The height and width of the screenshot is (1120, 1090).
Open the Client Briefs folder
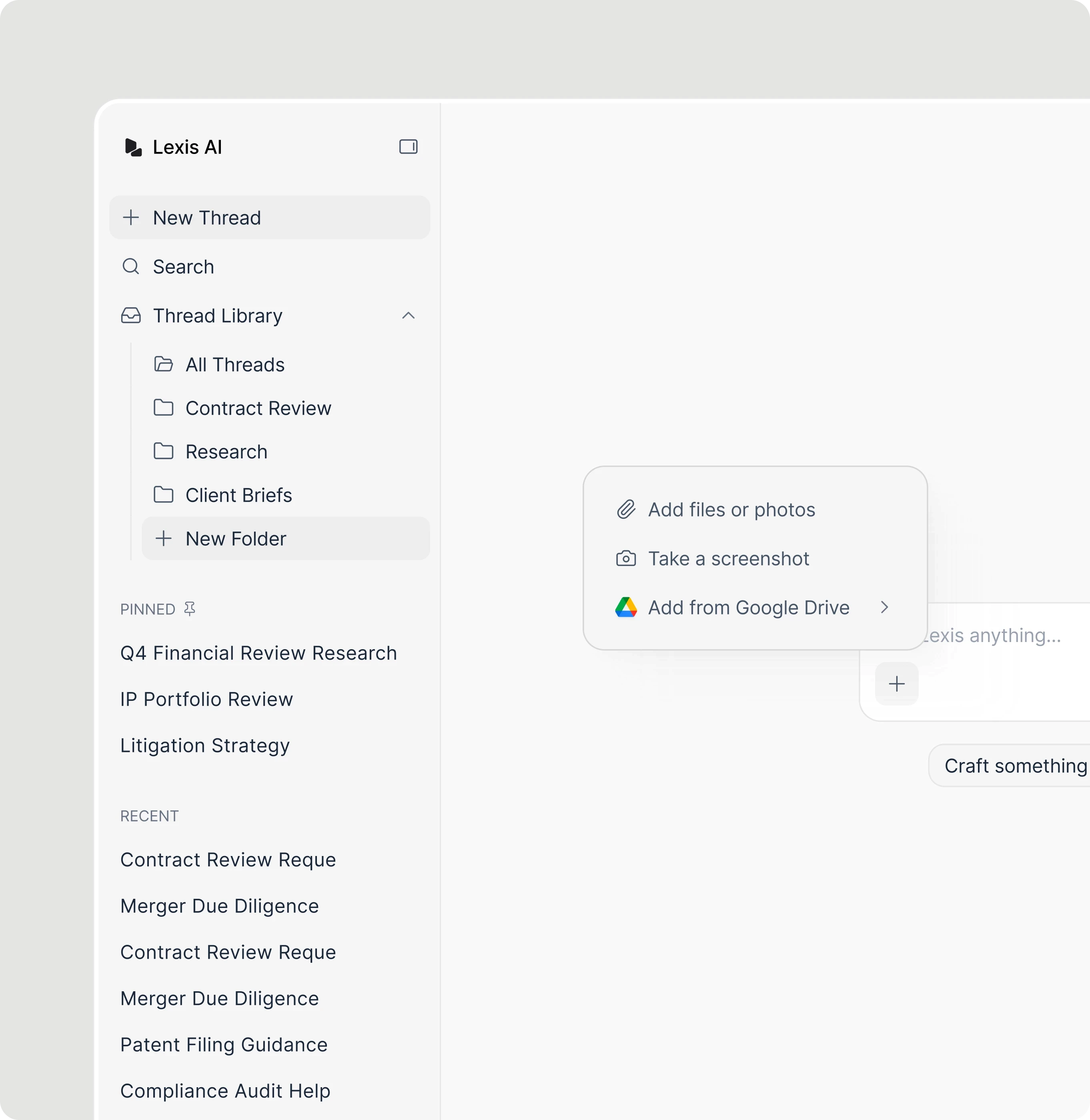286,495
